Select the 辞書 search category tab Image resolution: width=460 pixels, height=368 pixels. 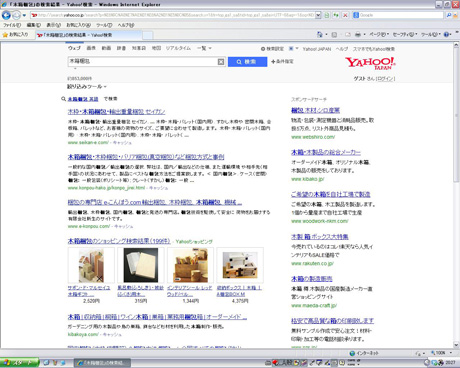pyautogui.click(x=121, y=48)
